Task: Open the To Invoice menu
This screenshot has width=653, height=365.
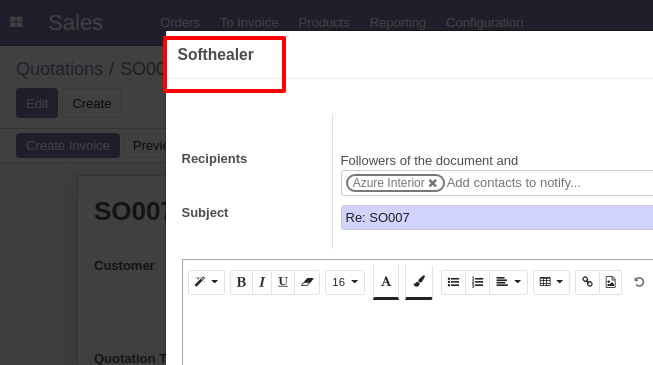Action: [249, 22]
